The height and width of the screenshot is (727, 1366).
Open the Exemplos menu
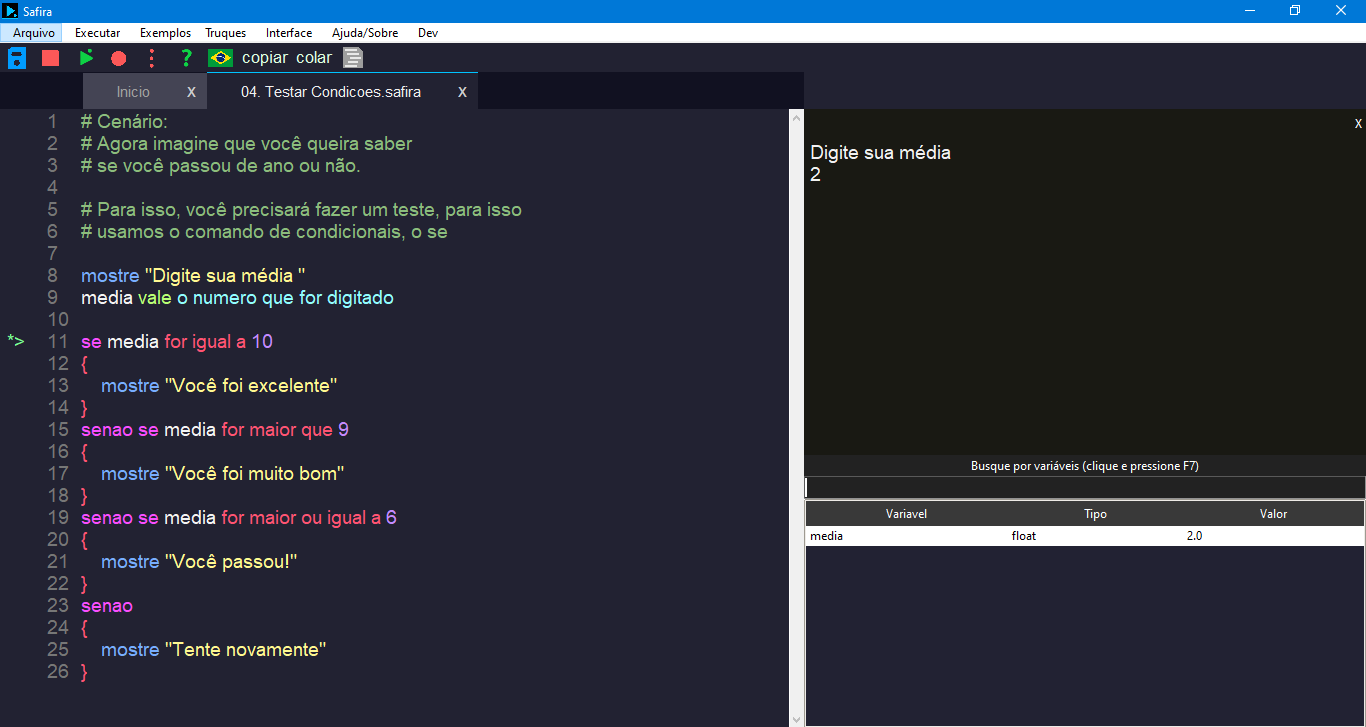coord(165,33)
